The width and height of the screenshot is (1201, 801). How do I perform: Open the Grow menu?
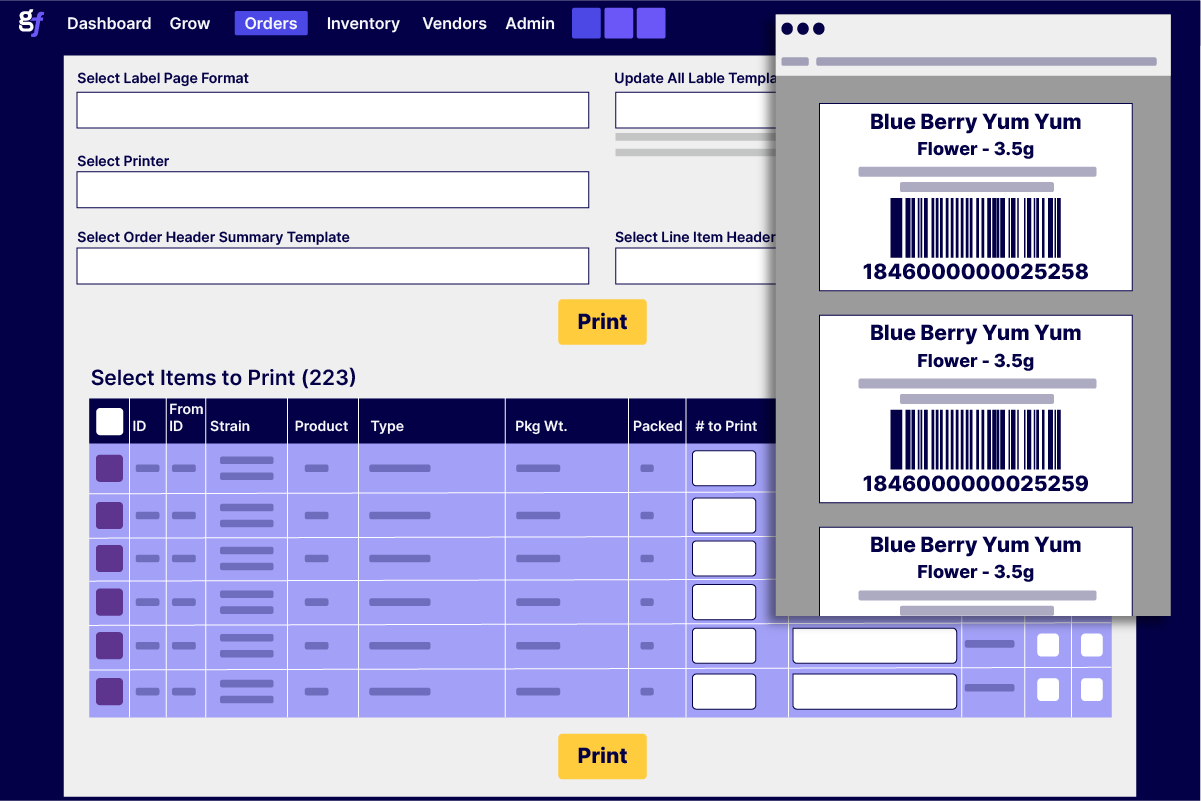click(190, 23)
